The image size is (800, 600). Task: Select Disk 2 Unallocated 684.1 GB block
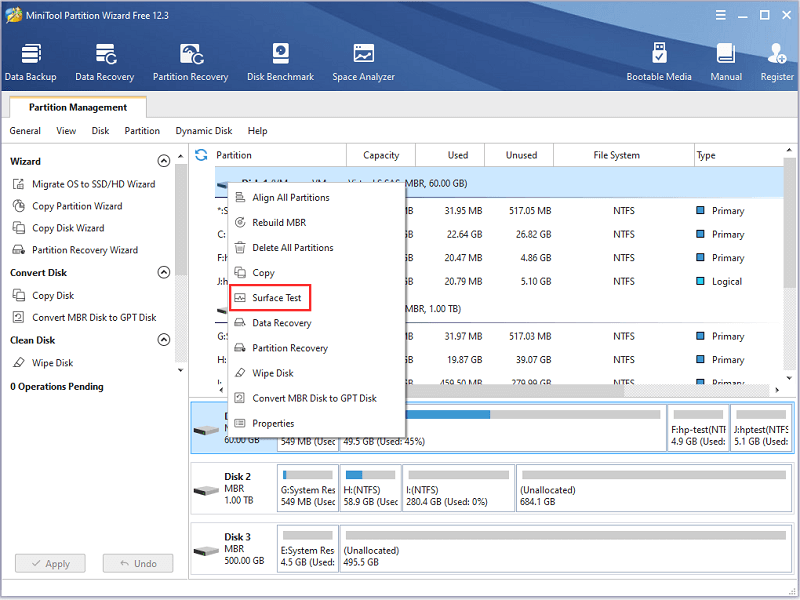(654, 488)
